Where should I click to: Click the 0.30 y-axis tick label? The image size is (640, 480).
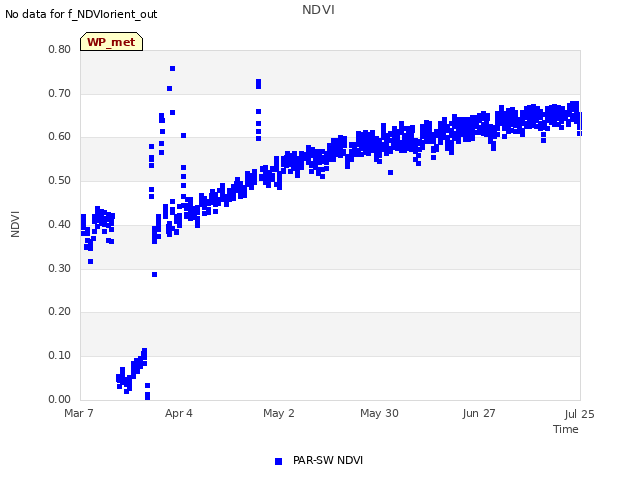pyautogui.click(x=60, y=268)
